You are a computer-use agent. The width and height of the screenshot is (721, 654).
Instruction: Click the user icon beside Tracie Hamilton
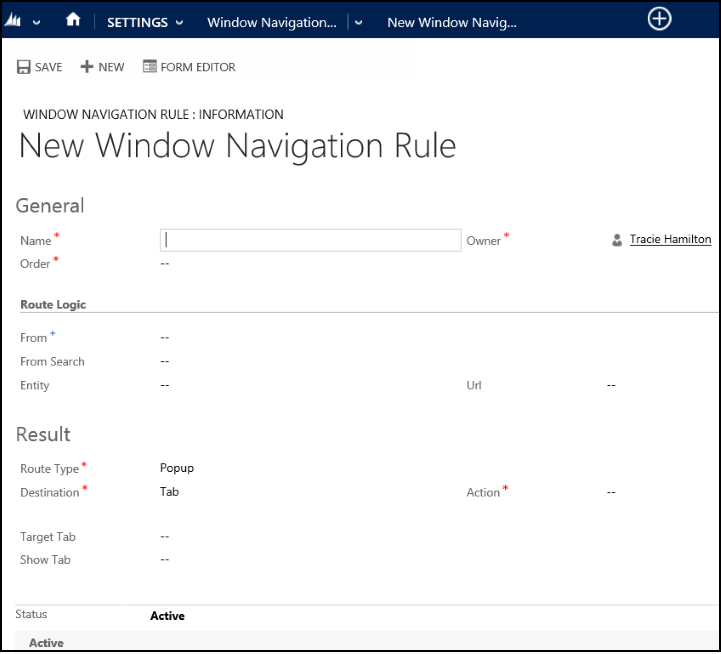coord(617,240)
